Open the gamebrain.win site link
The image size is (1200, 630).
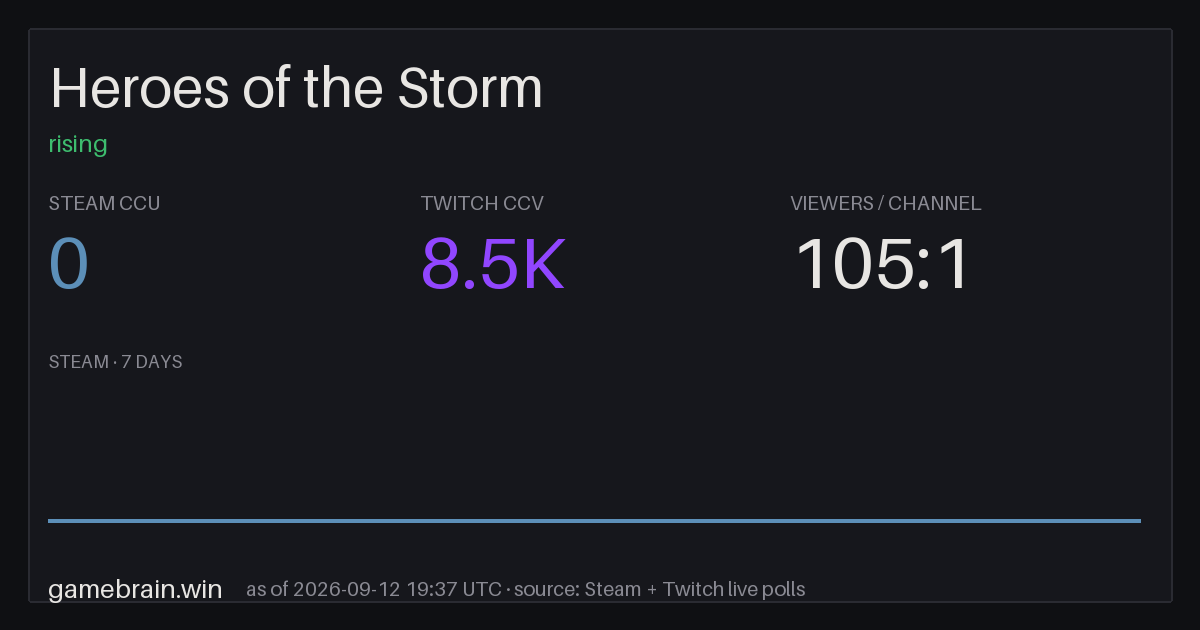[135, 589]
